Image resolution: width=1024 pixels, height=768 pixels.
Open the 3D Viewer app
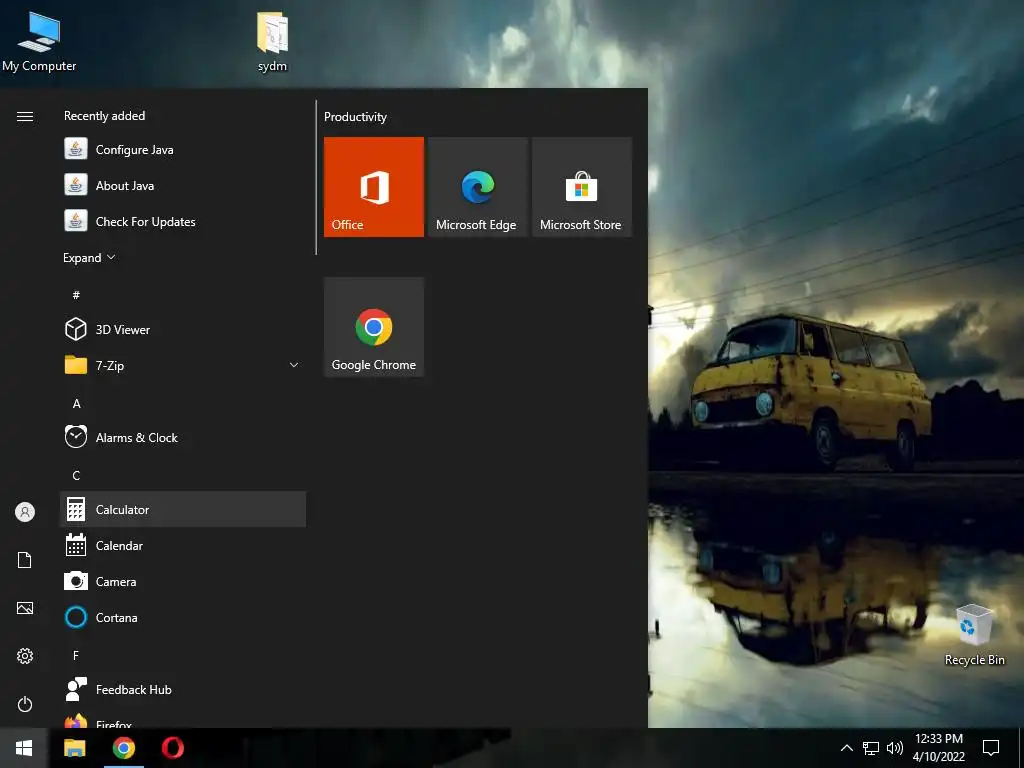point(183,330)
